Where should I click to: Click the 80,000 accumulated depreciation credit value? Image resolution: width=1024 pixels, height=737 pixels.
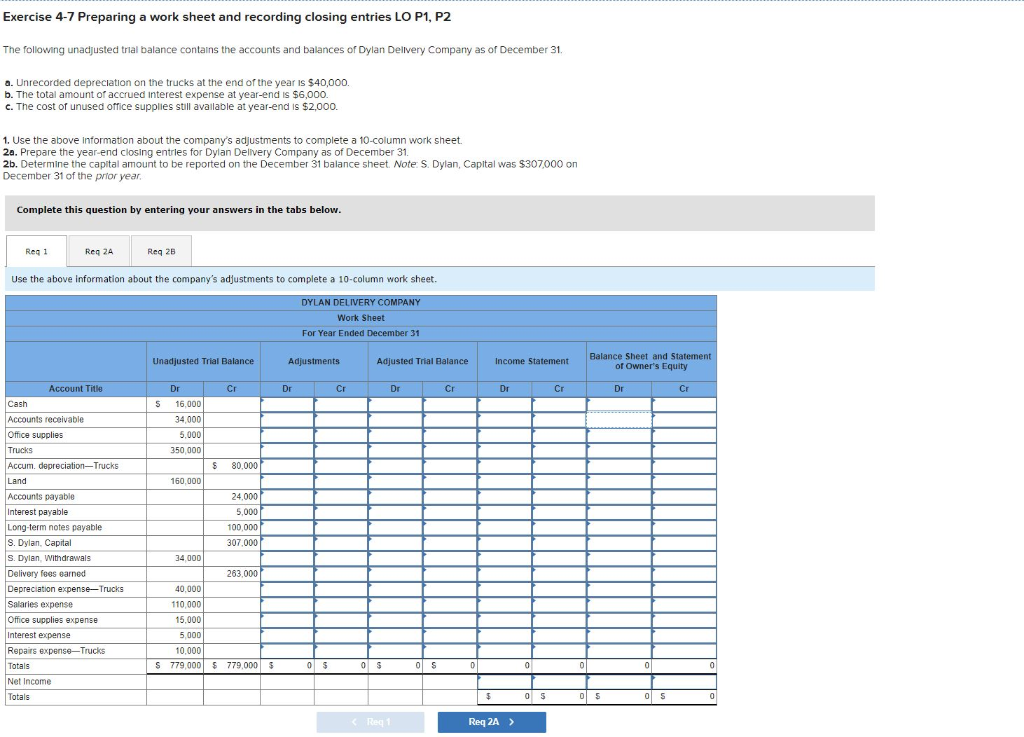(244, 466)
